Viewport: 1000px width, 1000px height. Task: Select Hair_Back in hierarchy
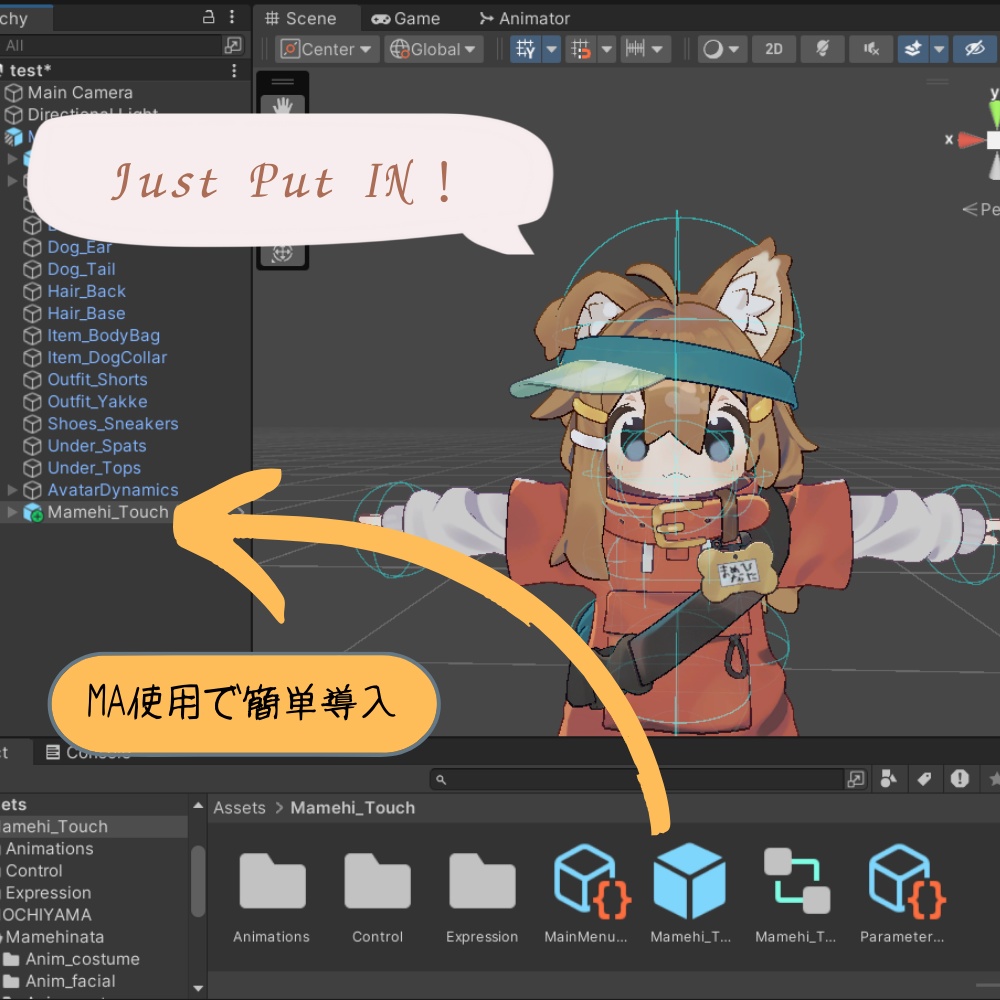[x=86, y=291]
